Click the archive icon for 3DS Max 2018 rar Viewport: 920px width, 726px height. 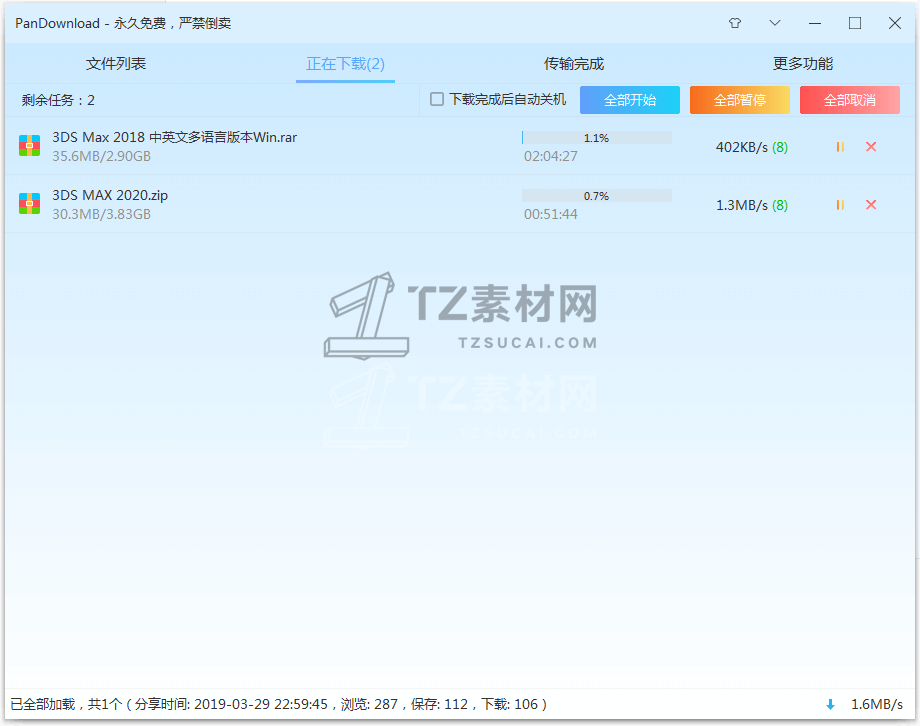point(29,146)
